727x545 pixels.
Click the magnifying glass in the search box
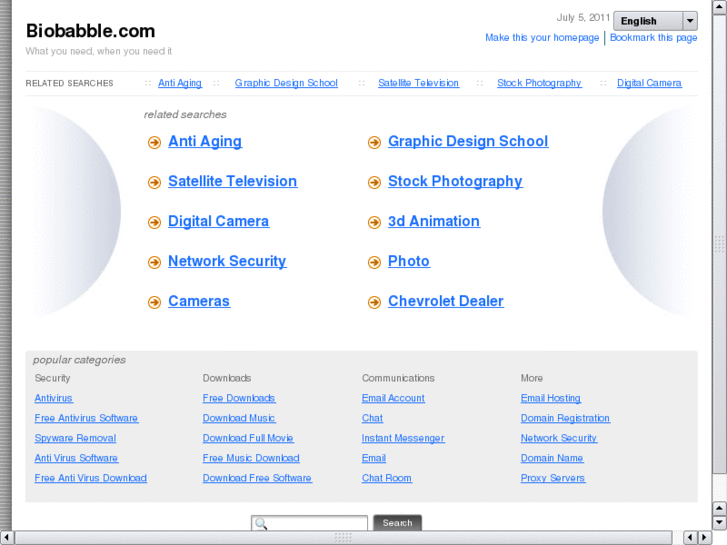point(260,523)
